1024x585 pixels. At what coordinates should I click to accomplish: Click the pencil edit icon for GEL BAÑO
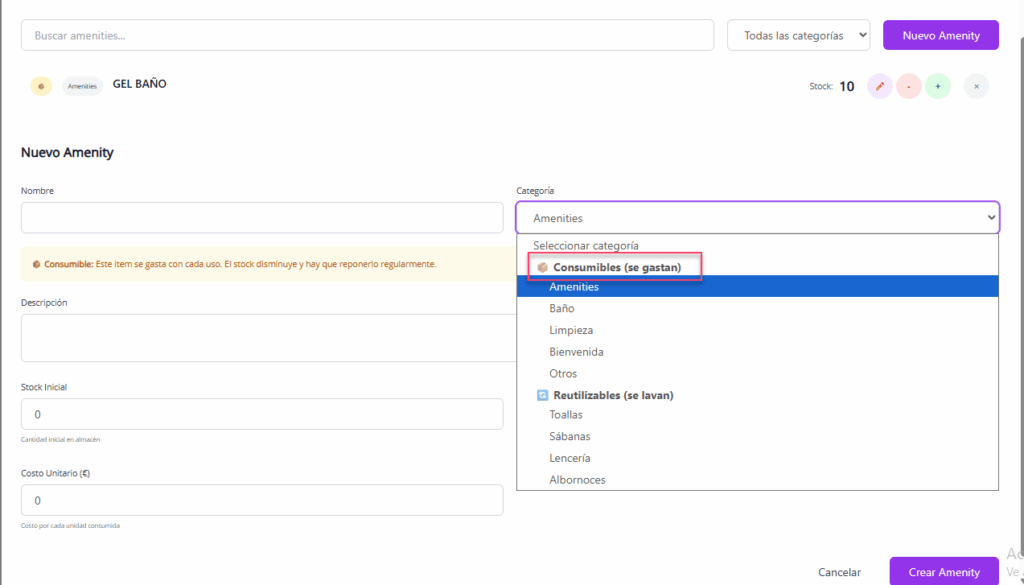click(x=879, y=86)
